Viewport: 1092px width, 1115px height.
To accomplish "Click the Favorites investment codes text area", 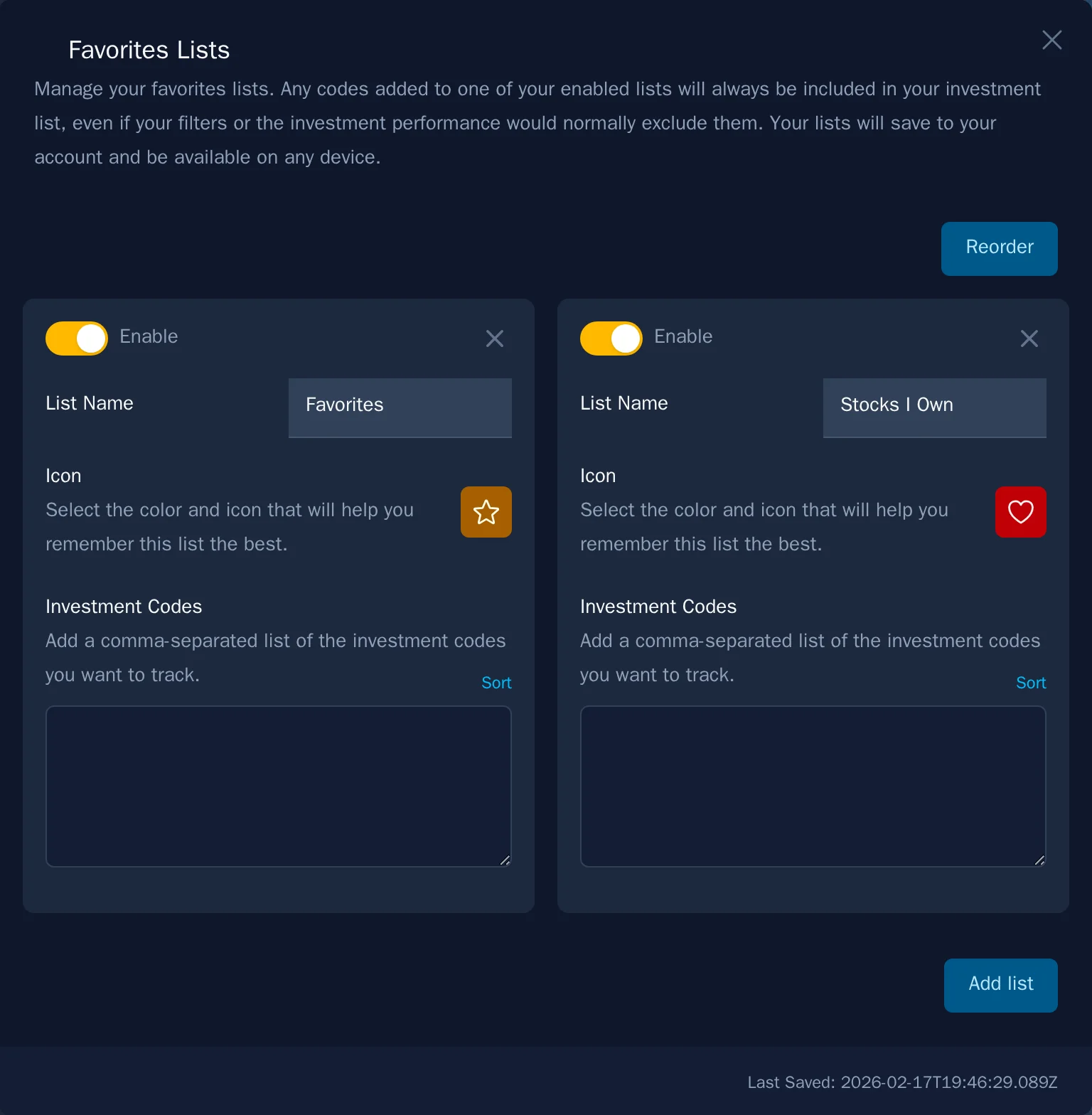I will click(278, 786).
